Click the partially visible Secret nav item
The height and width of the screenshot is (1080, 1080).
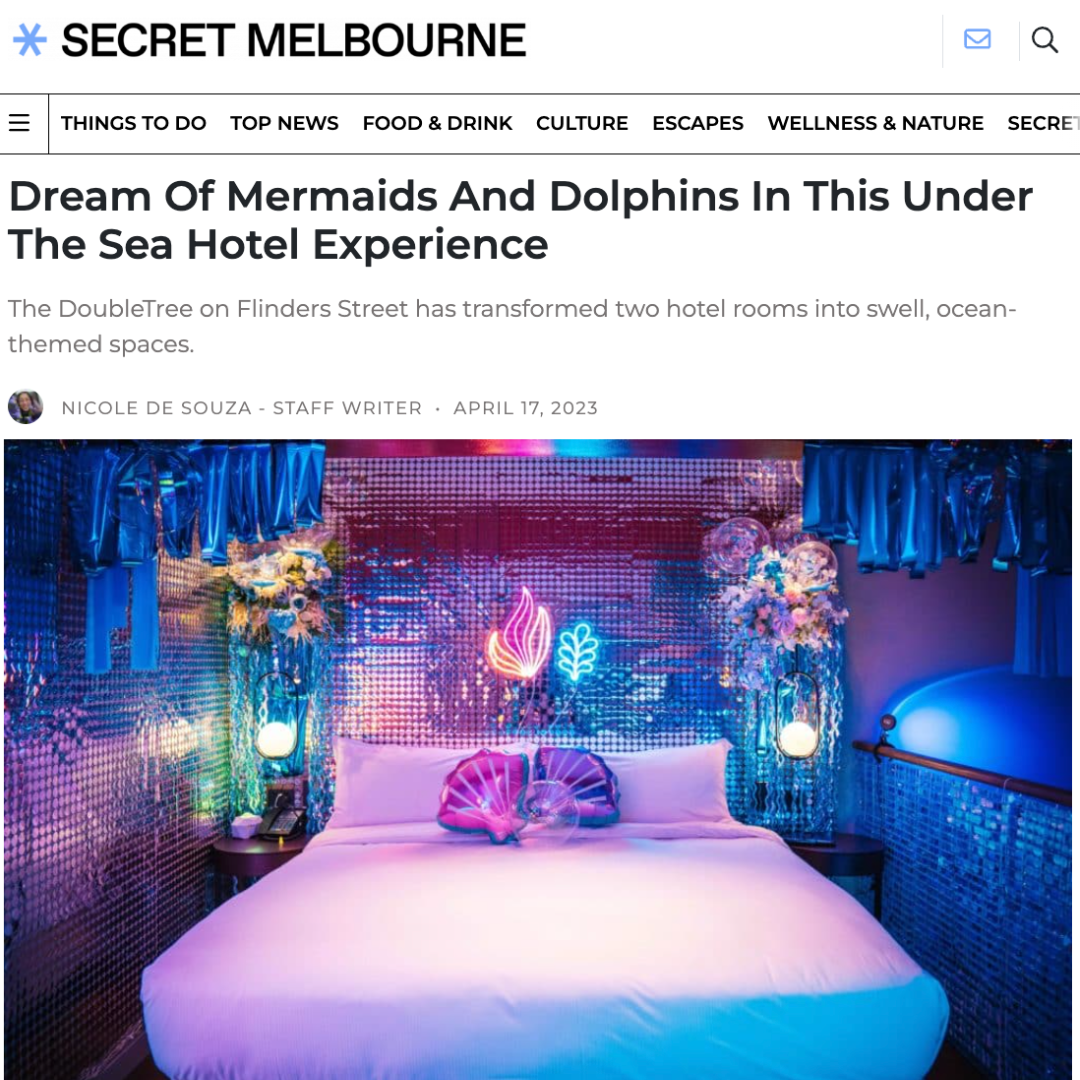point(1043,123)
